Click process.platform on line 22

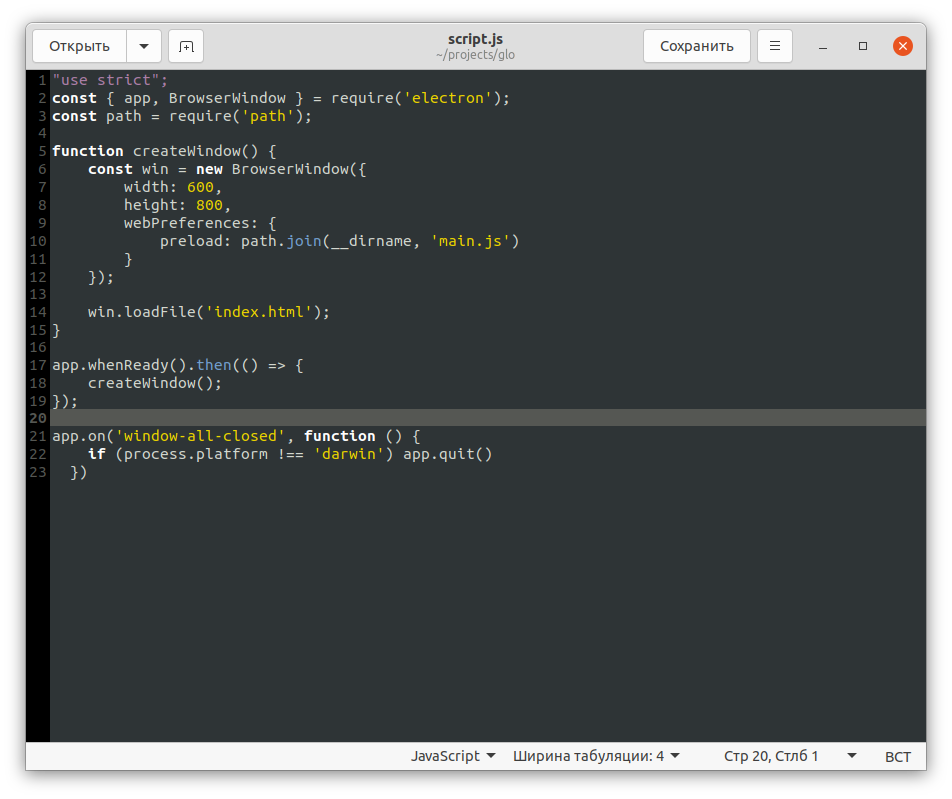(196, 454)
